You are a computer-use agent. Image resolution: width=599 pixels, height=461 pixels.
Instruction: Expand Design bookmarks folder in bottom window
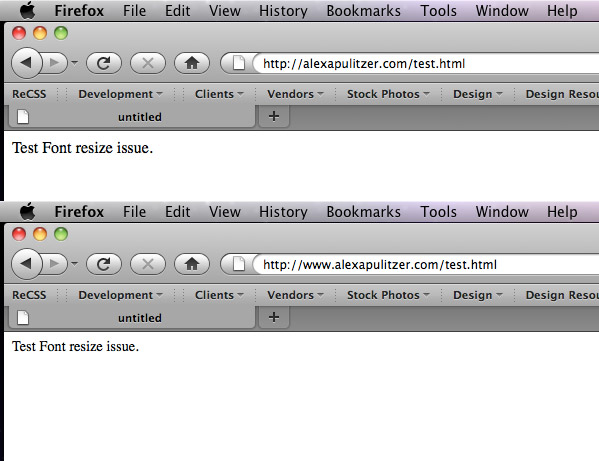(x=478, y=295)
